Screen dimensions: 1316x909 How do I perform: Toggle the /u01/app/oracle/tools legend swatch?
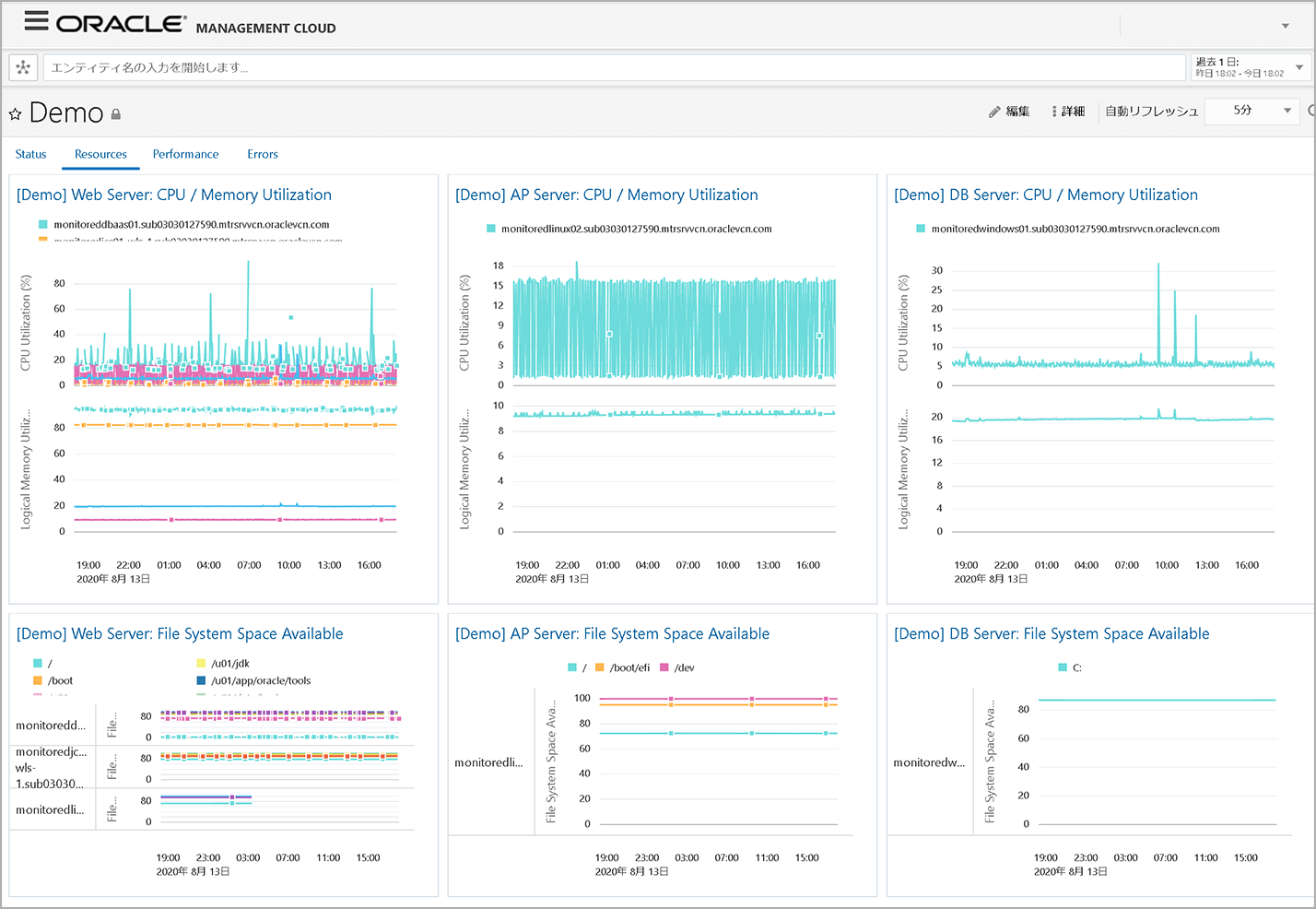pyautogui.click(x=201, y=680)
